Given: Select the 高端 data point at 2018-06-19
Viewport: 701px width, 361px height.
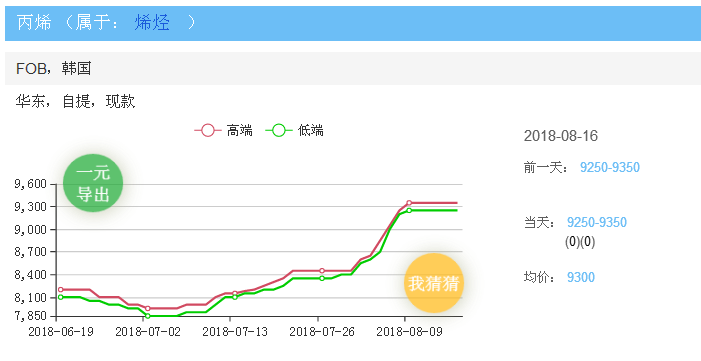Looking at the screenshot, I should pos(61,289).
